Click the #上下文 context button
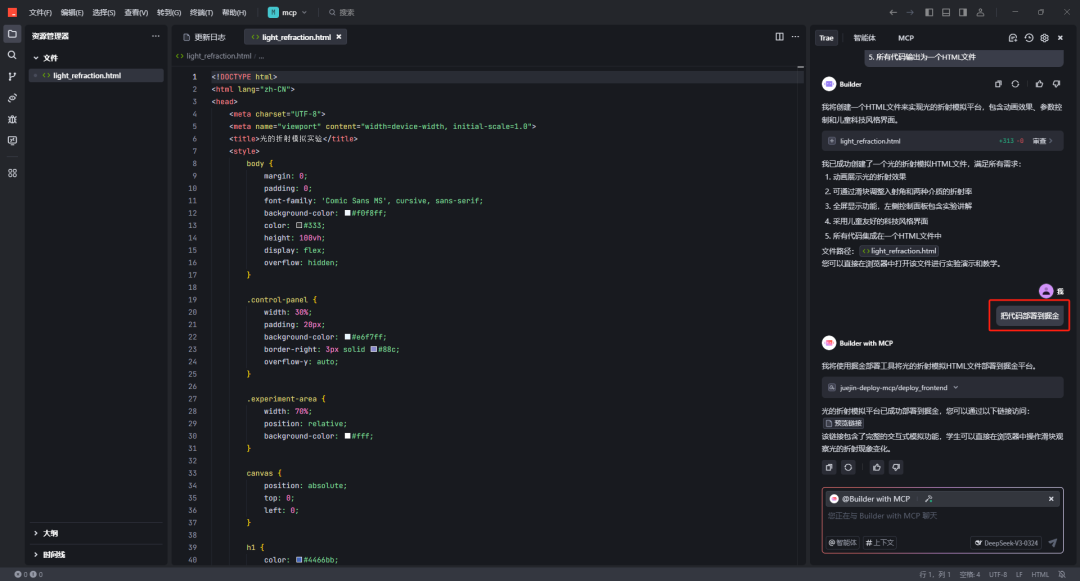 coord(881,543)
